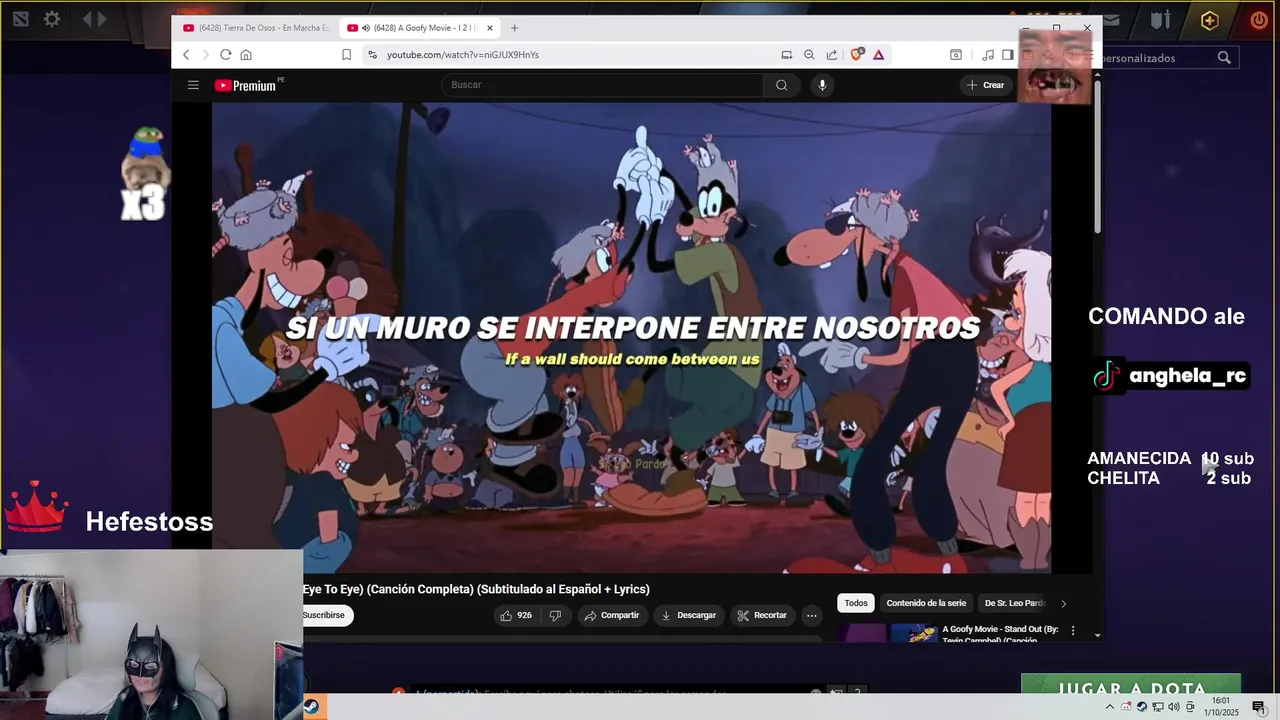Submit YouTube search magnifier button
Image resolution: width=1280 pixels, height=720 pixels.
pos(781,85)
